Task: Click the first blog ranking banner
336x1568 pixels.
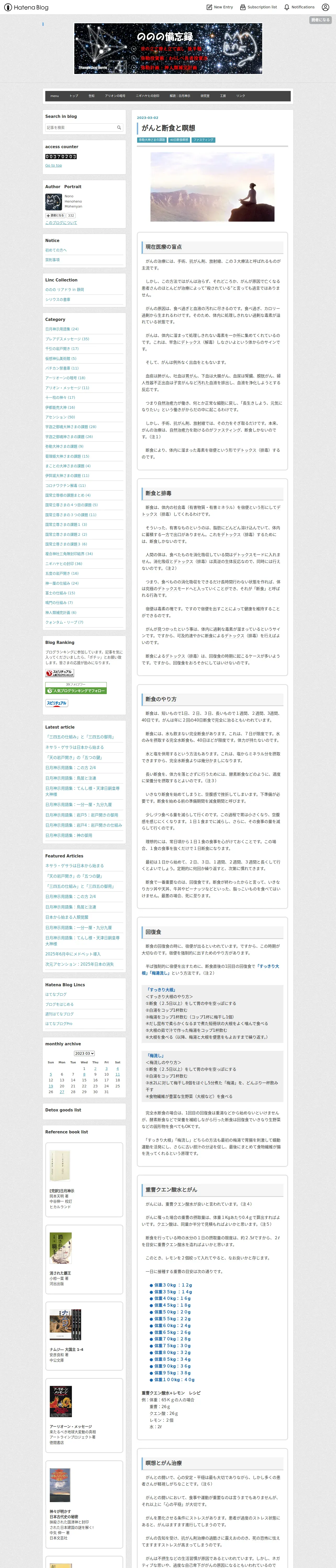Action: (60, 673)
